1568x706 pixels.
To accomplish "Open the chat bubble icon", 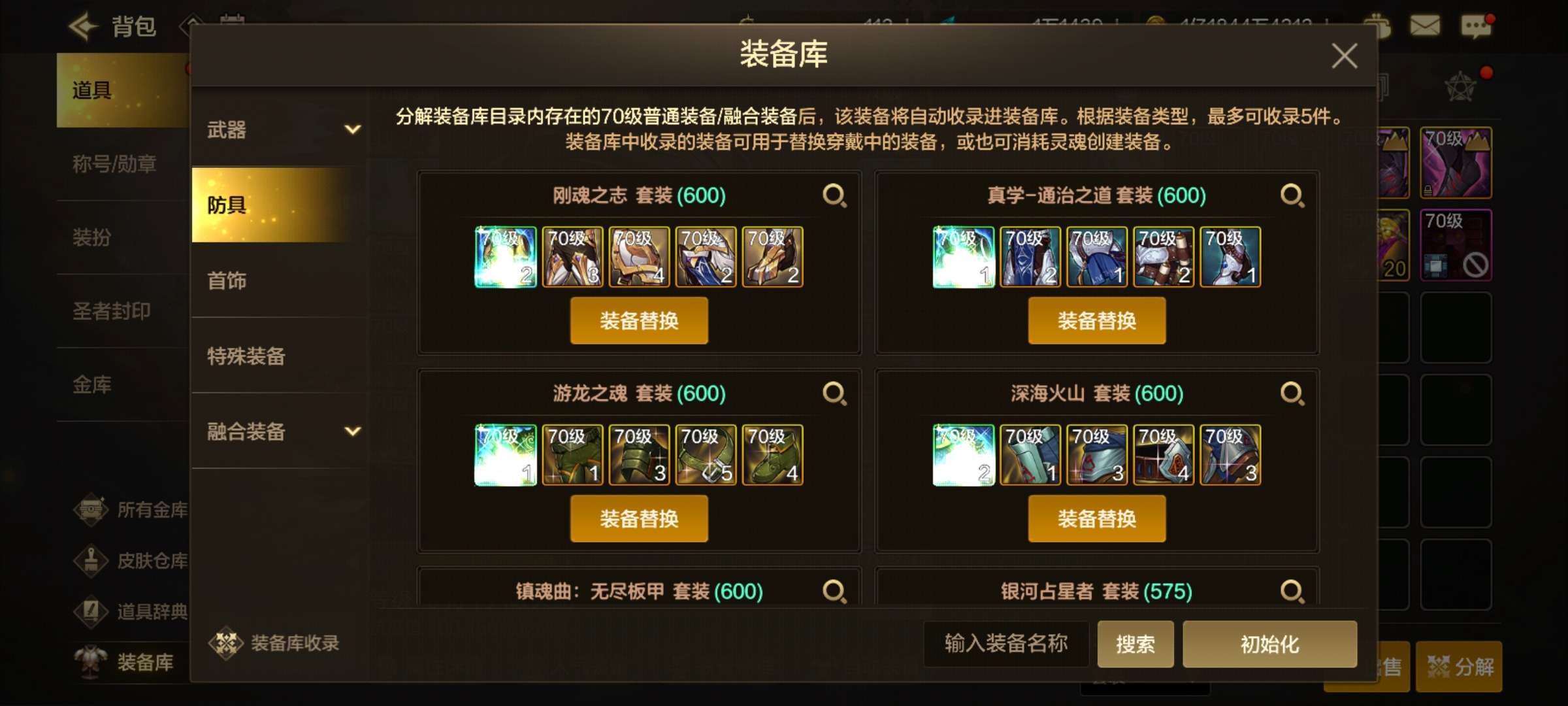I will (x=1477, y=26).
